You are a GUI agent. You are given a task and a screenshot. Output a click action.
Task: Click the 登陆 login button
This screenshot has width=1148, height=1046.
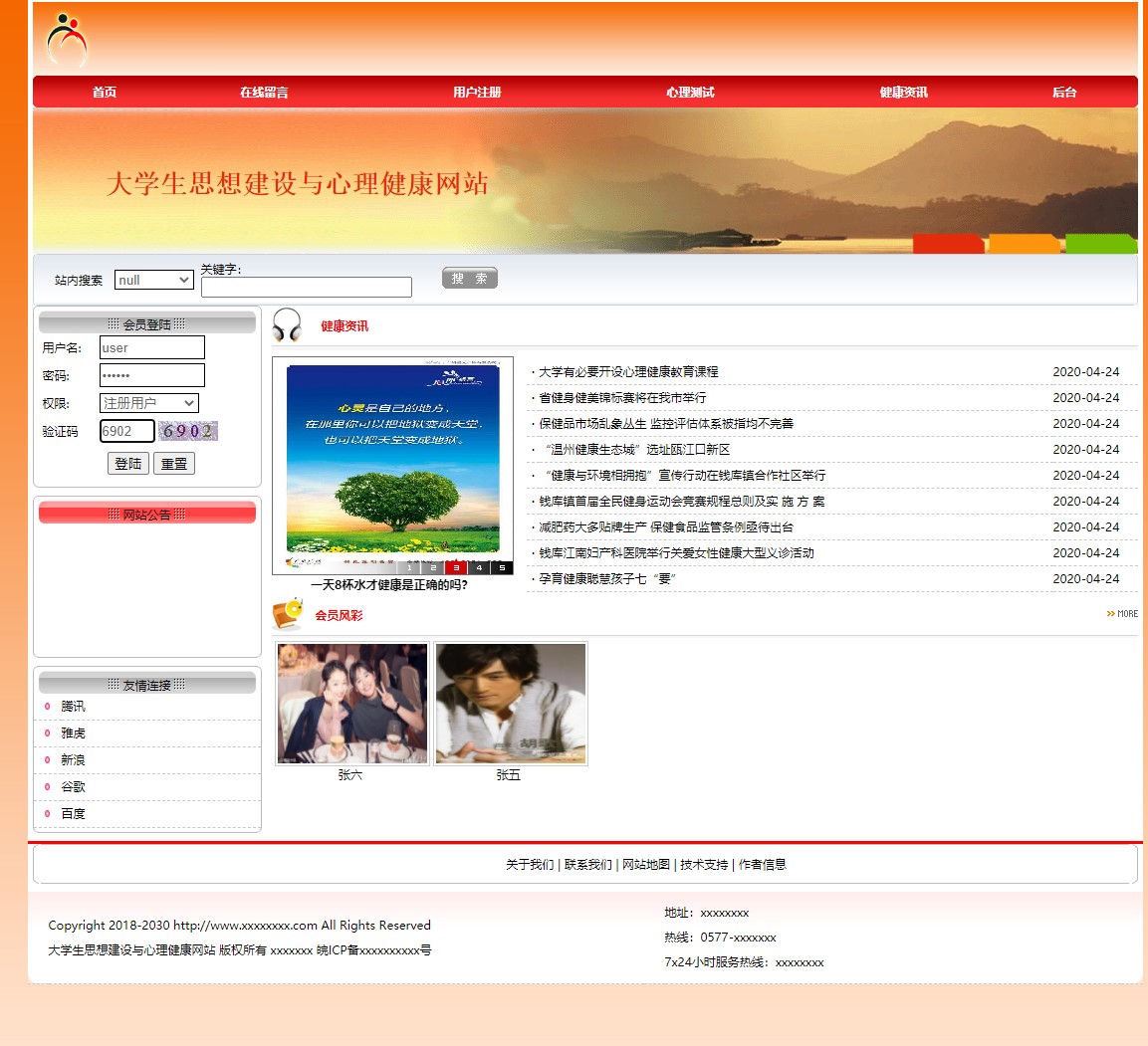127,463
